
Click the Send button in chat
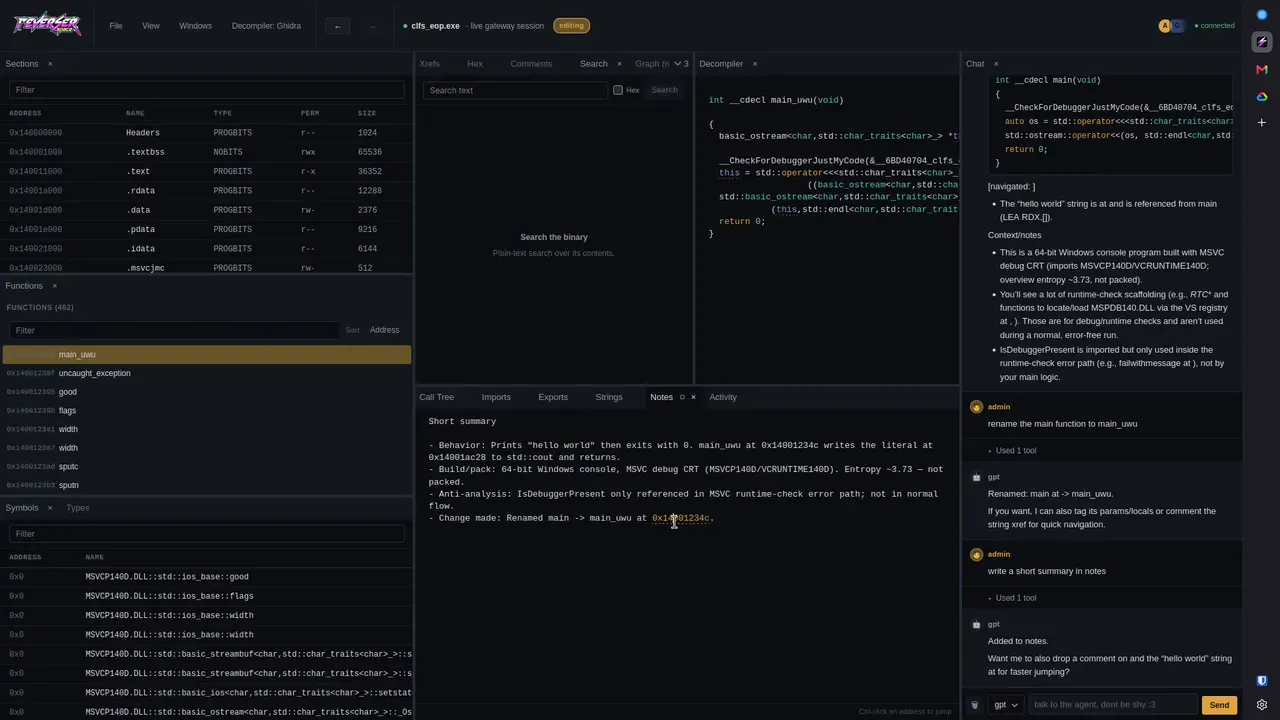point(1219,705)
